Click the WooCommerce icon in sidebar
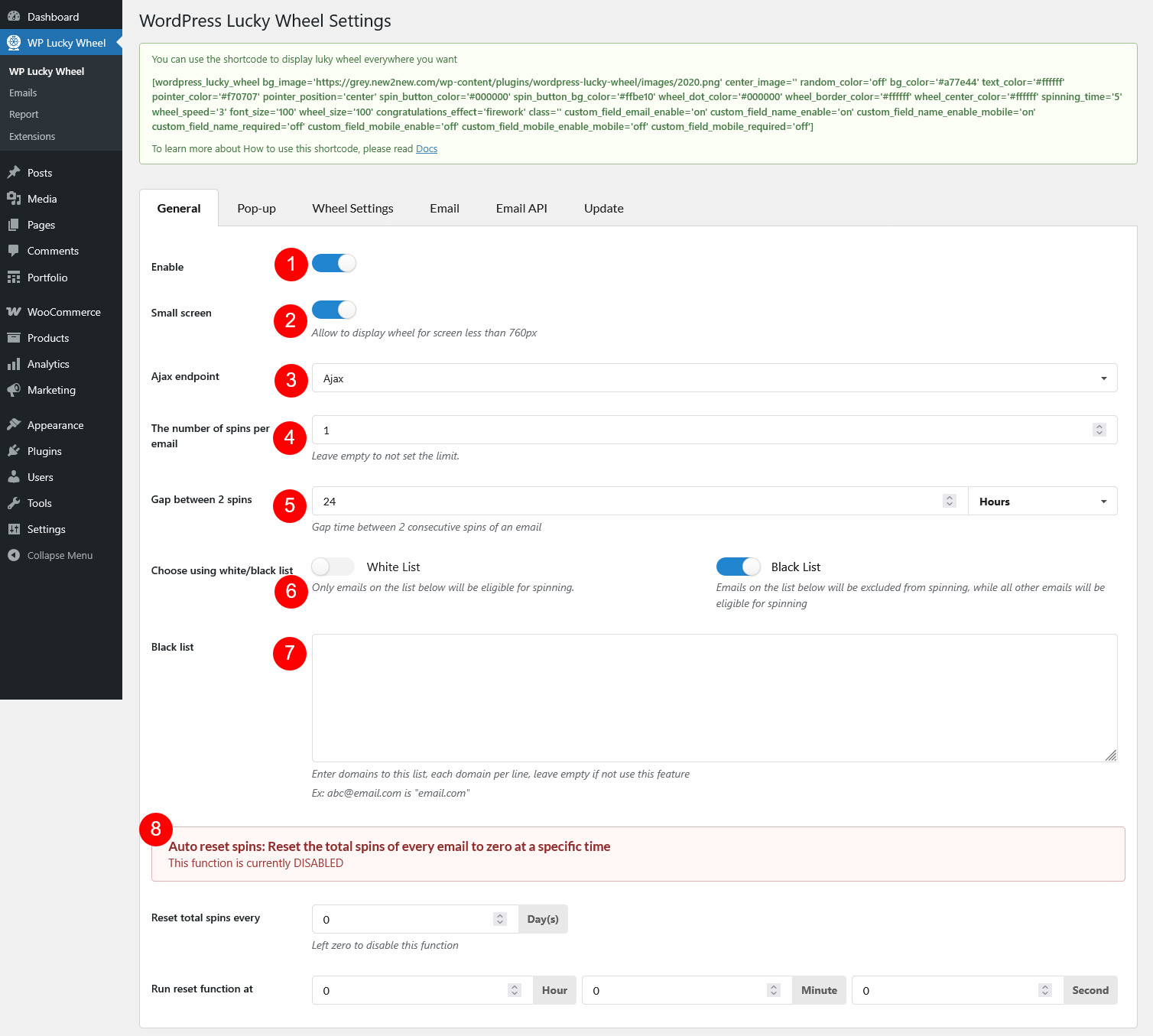Image resolution: width=1153 pixels, height=1036 pixels. tap(14, 312)
